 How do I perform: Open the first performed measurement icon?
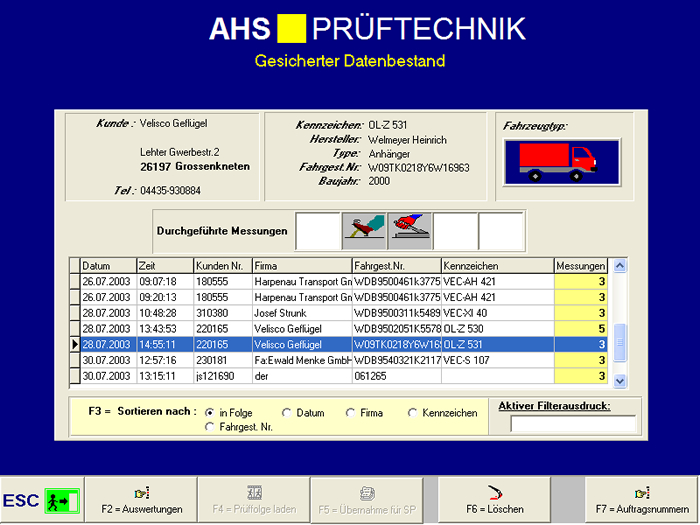tap(365, 231)
